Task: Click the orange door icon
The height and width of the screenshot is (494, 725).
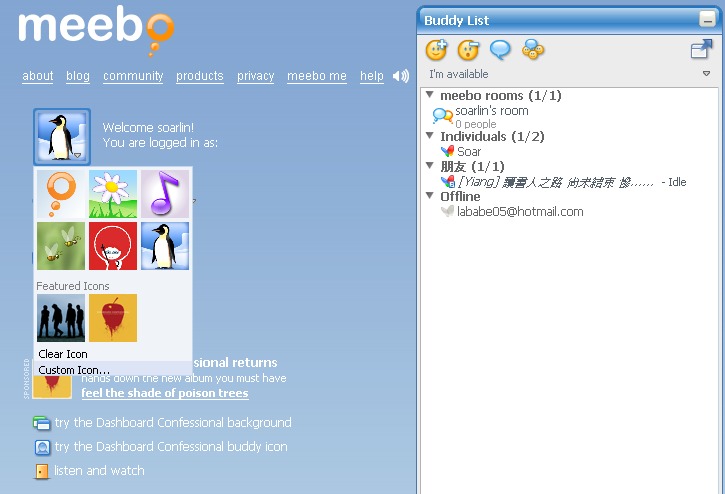Action: [x=42, y=471]
